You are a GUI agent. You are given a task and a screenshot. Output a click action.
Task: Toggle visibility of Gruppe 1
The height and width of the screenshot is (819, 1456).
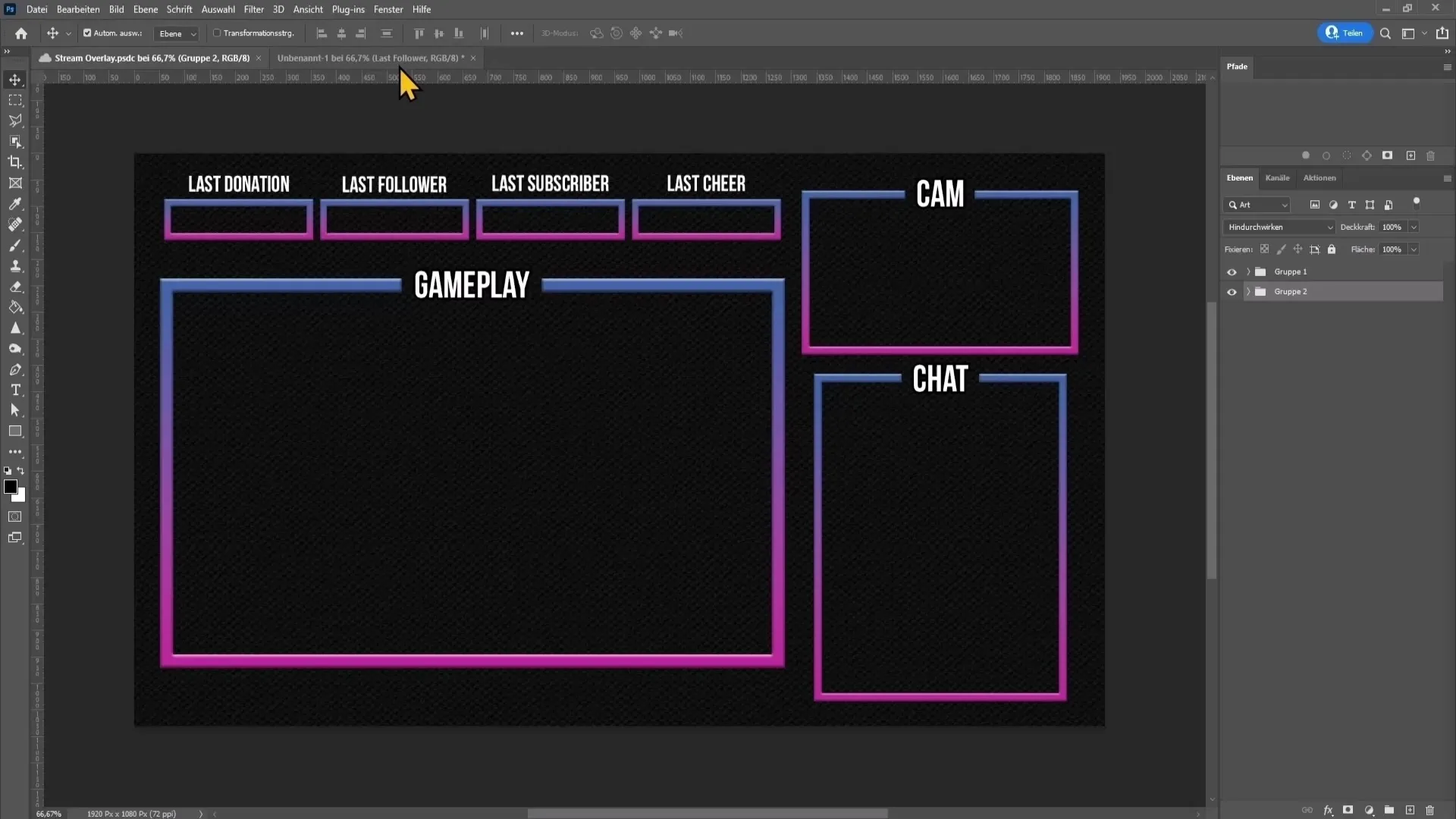coord(1232,272)
